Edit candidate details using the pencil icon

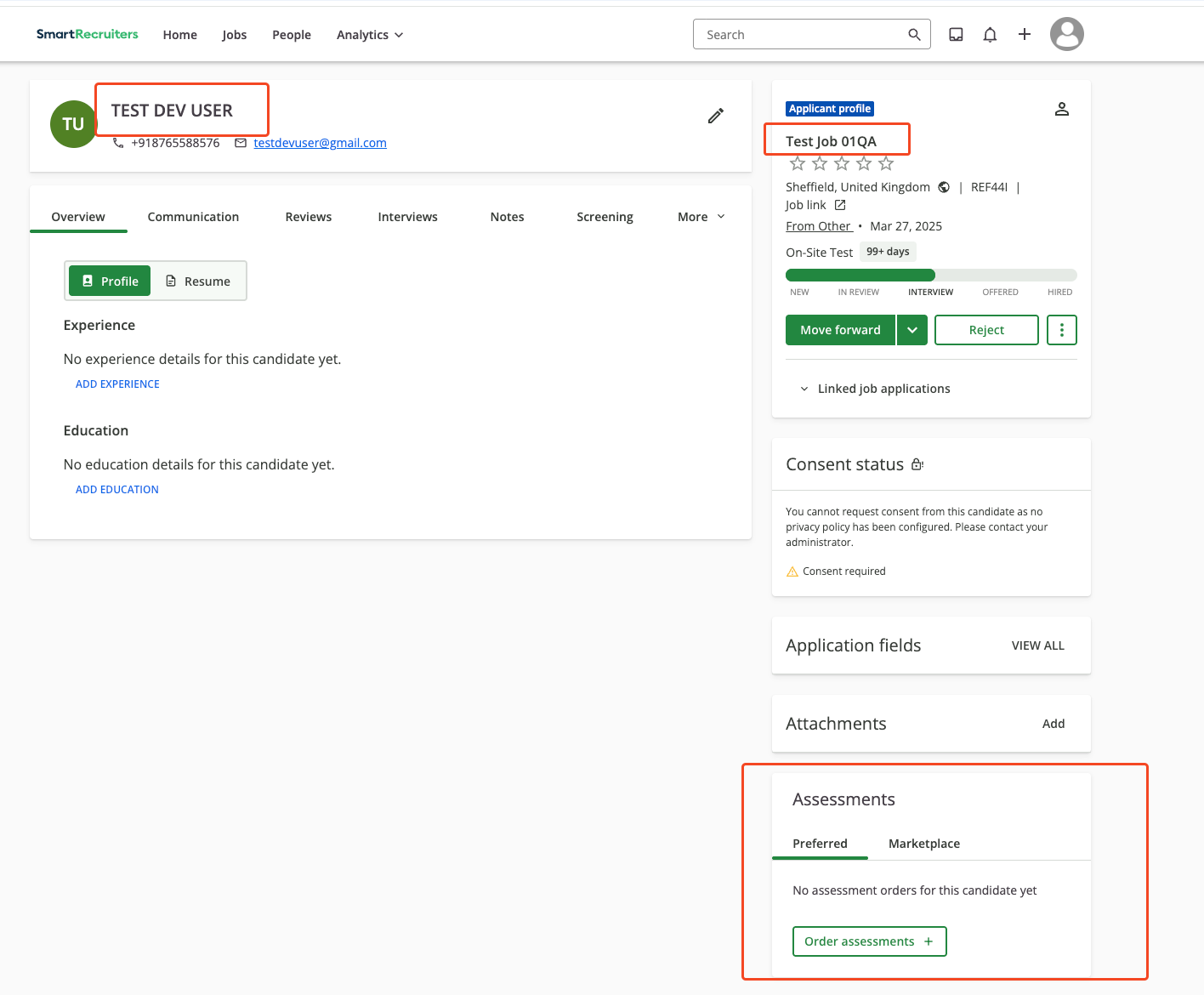click(x=715, y=116)
